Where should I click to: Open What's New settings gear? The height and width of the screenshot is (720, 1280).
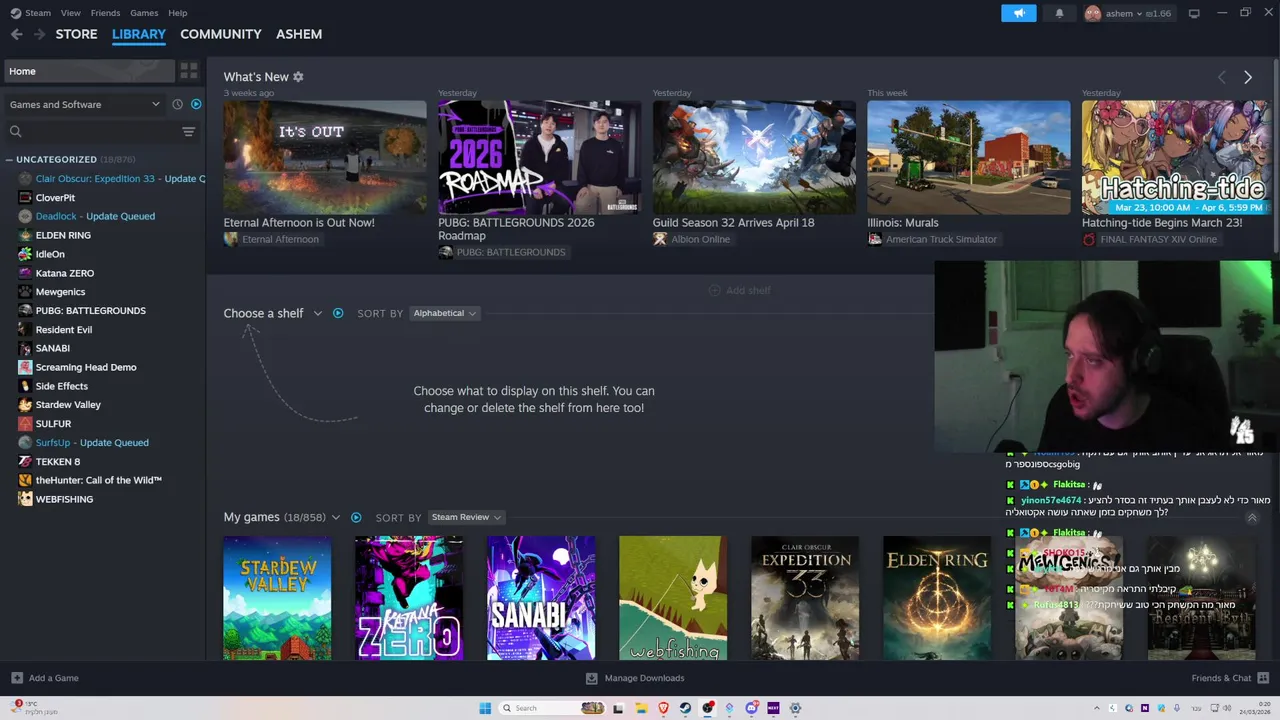pyautogui.click(x=298, y=77)
